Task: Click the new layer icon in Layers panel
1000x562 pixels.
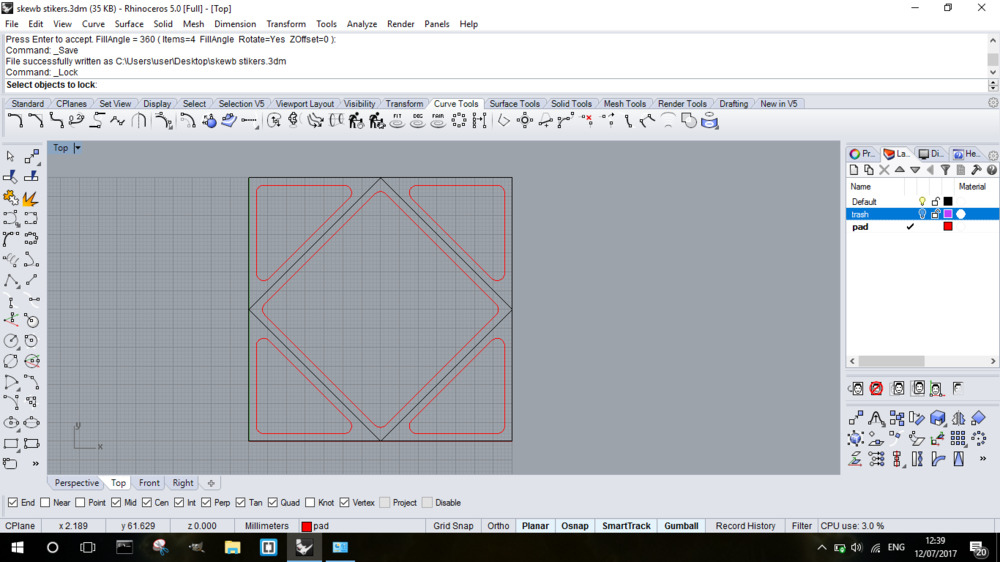Action: [854, 170]
